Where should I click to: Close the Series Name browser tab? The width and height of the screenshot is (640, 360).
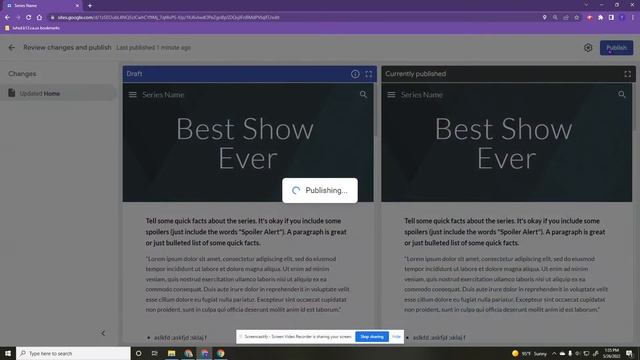pyautogui.click(x=77, y=6)
